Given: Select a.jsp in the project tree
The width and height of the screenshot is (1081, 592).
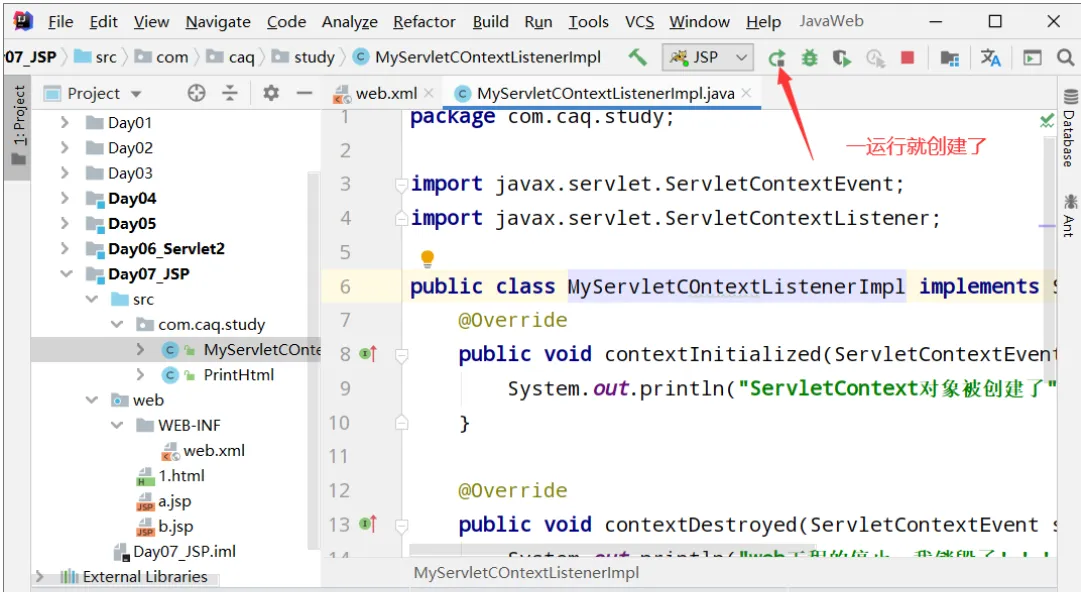Looking at the screenshot, I should (175, 501).
